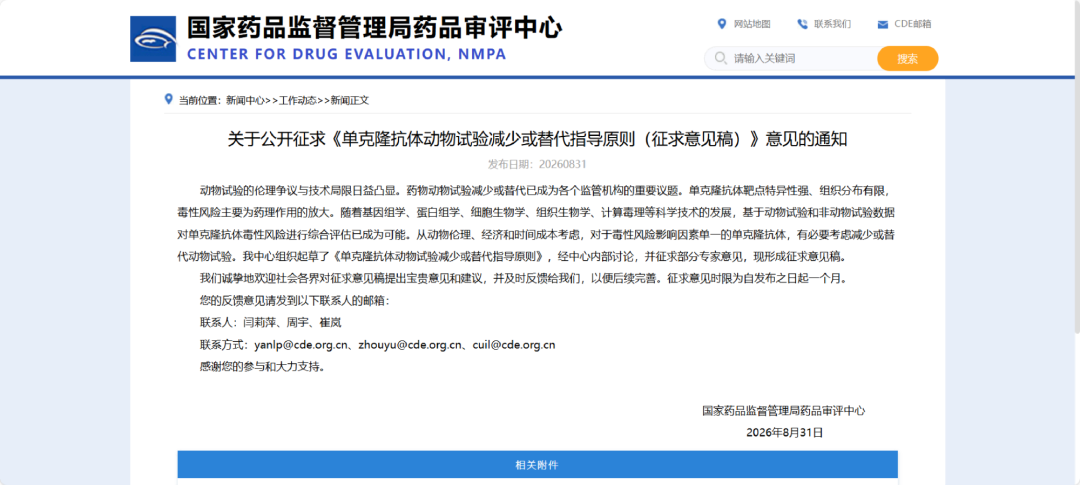1080x485 pixels.
Task: Click the 相关附件 blue header bar
Action: (x=537, y=465)
